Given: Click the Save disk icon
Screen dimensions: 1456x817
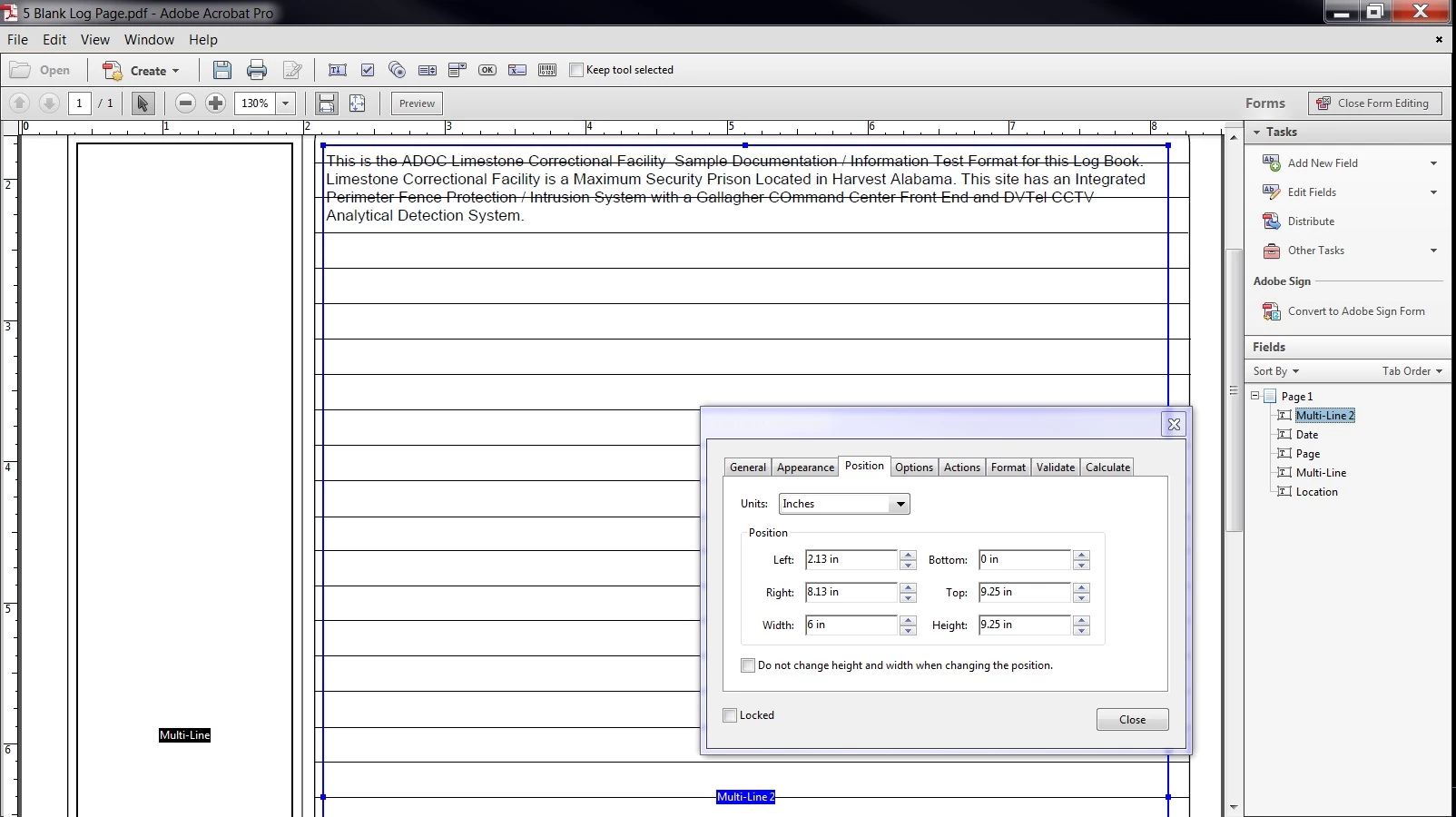Looking at the screenshot, I should pos(221,70).
